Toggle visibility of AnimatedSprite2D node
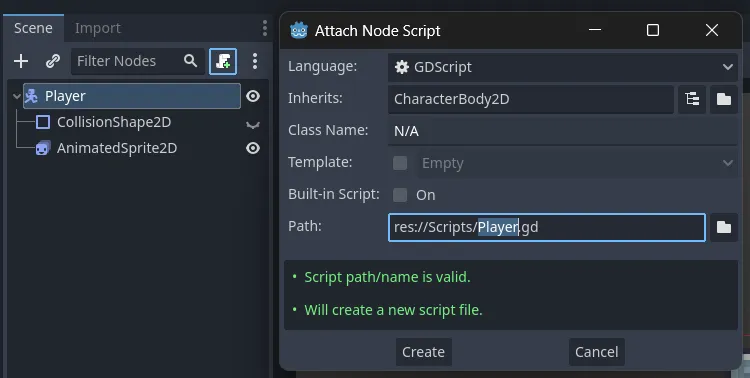Screen dimensions: 750x378 (253, 148)
